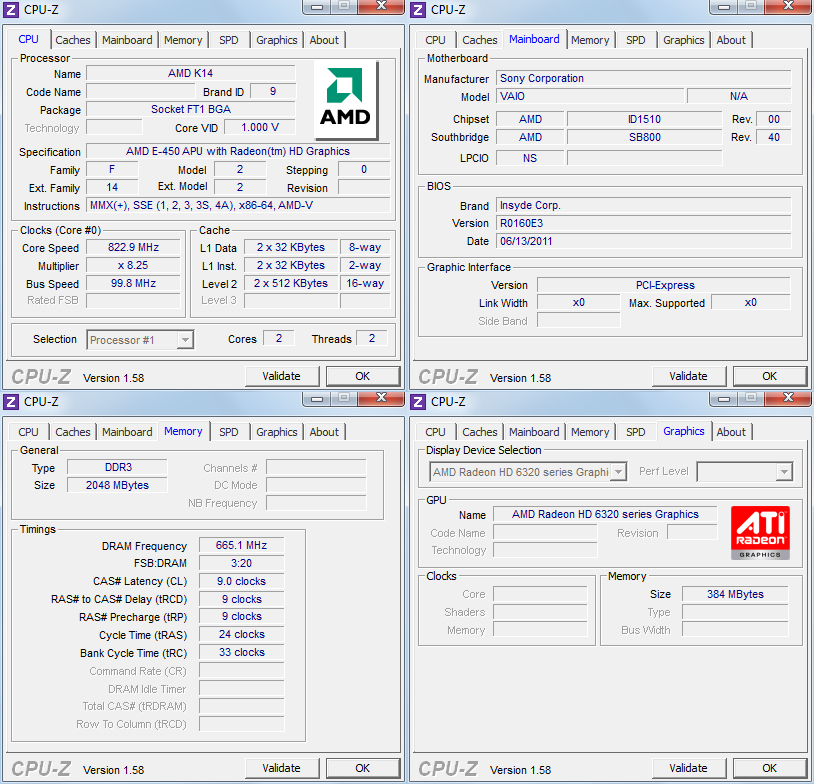This screenshot has width=814, height=784.
Task: Click the Chipset value ID1510
Action: click(644, 119)
